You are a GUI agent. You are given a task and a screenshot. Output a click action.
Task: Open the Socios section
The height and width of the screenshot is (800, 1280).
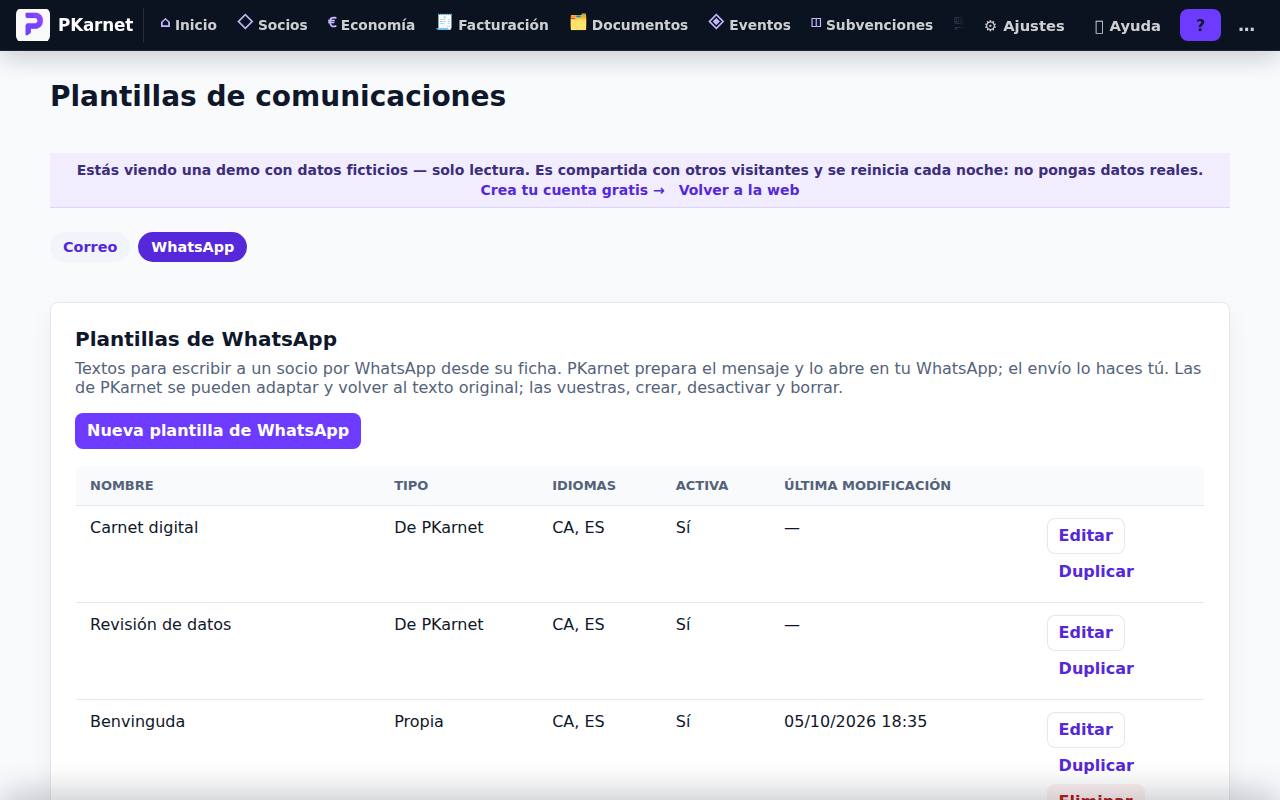(x=272, y=25)
